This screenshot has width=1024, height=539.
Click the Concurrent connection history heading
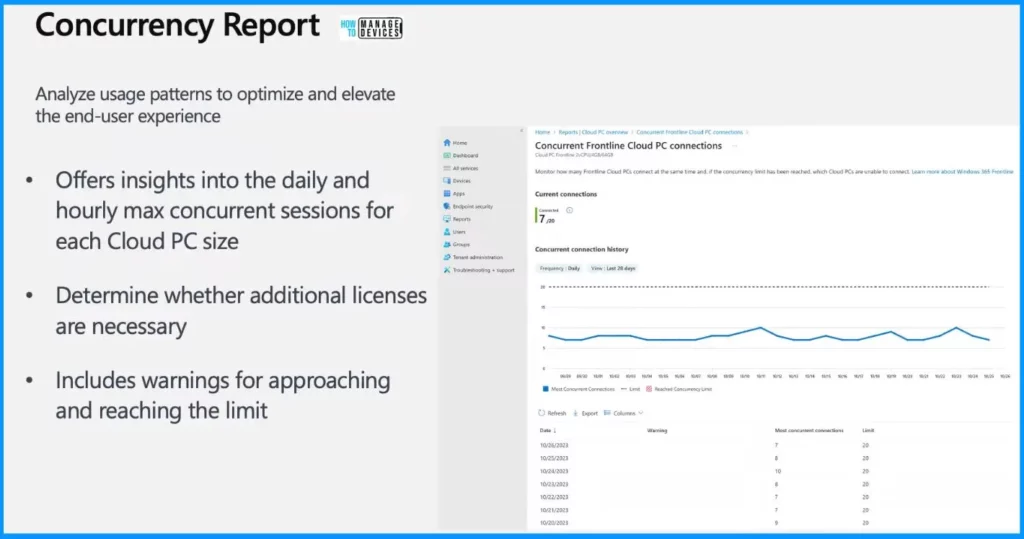click(581, 250)
